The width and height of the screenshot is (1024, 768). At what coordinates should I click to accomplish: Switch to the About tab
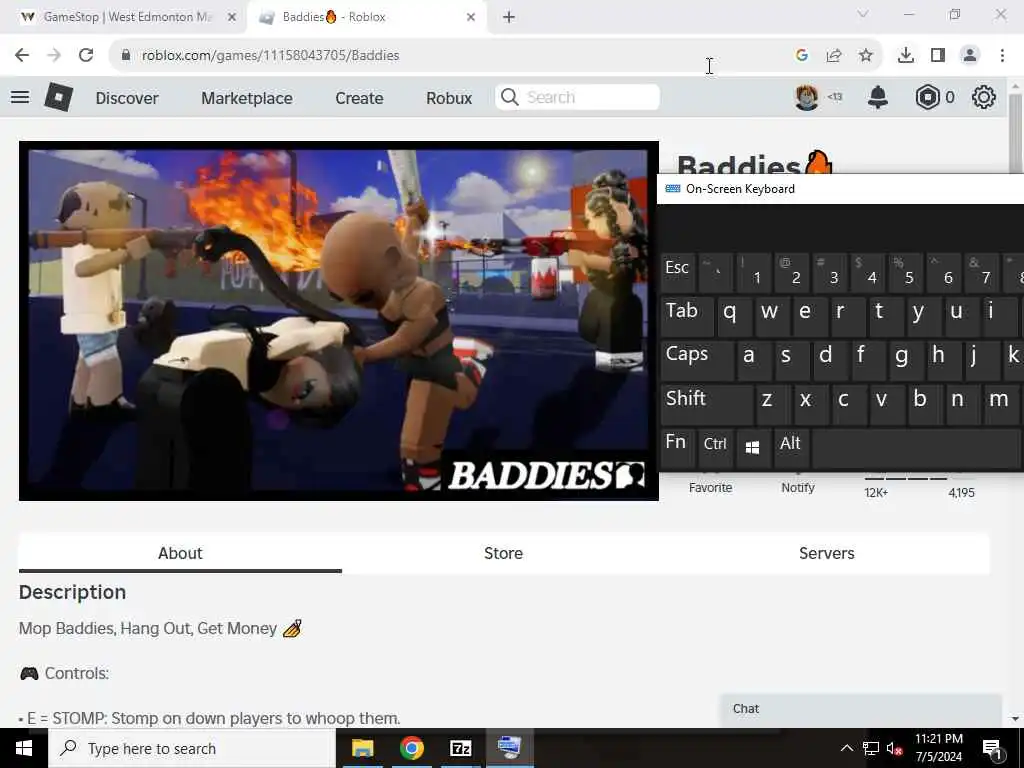click(180, 553)
